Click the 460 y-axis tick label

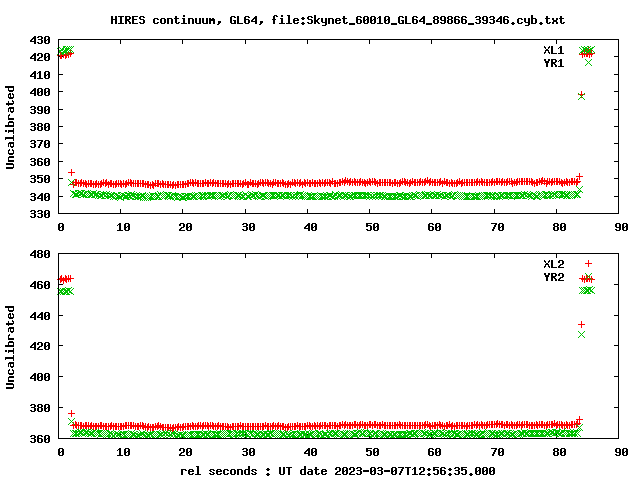[40, 285]
